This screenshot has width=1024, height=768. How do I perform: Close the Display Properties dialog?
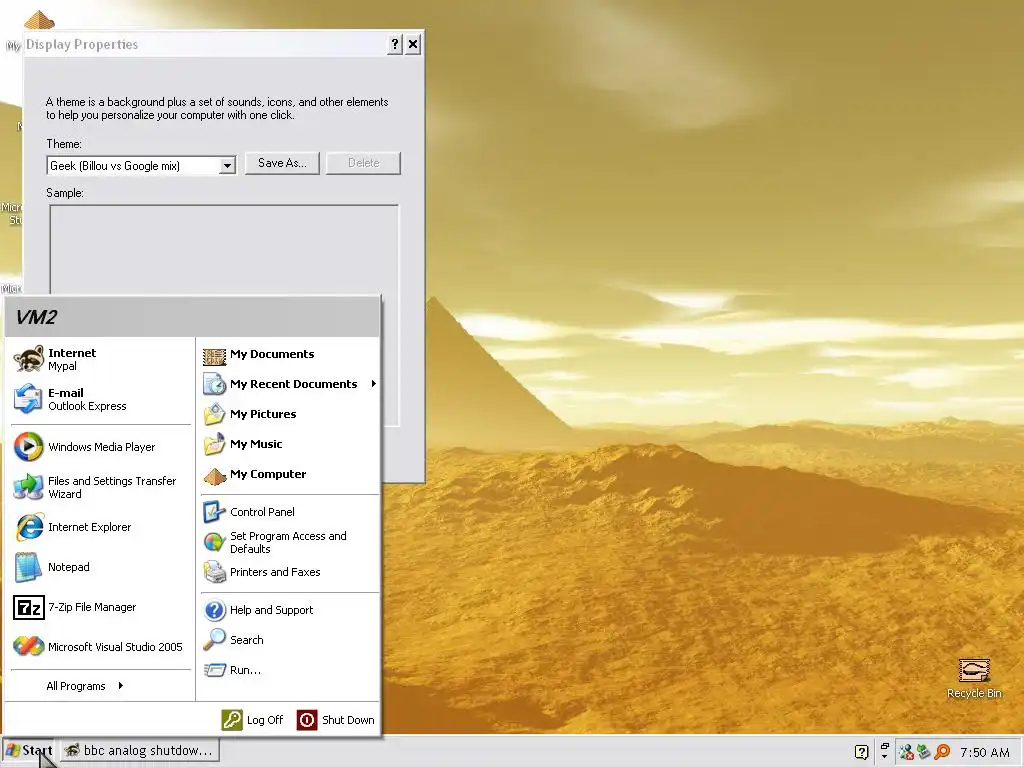(413, 44)
